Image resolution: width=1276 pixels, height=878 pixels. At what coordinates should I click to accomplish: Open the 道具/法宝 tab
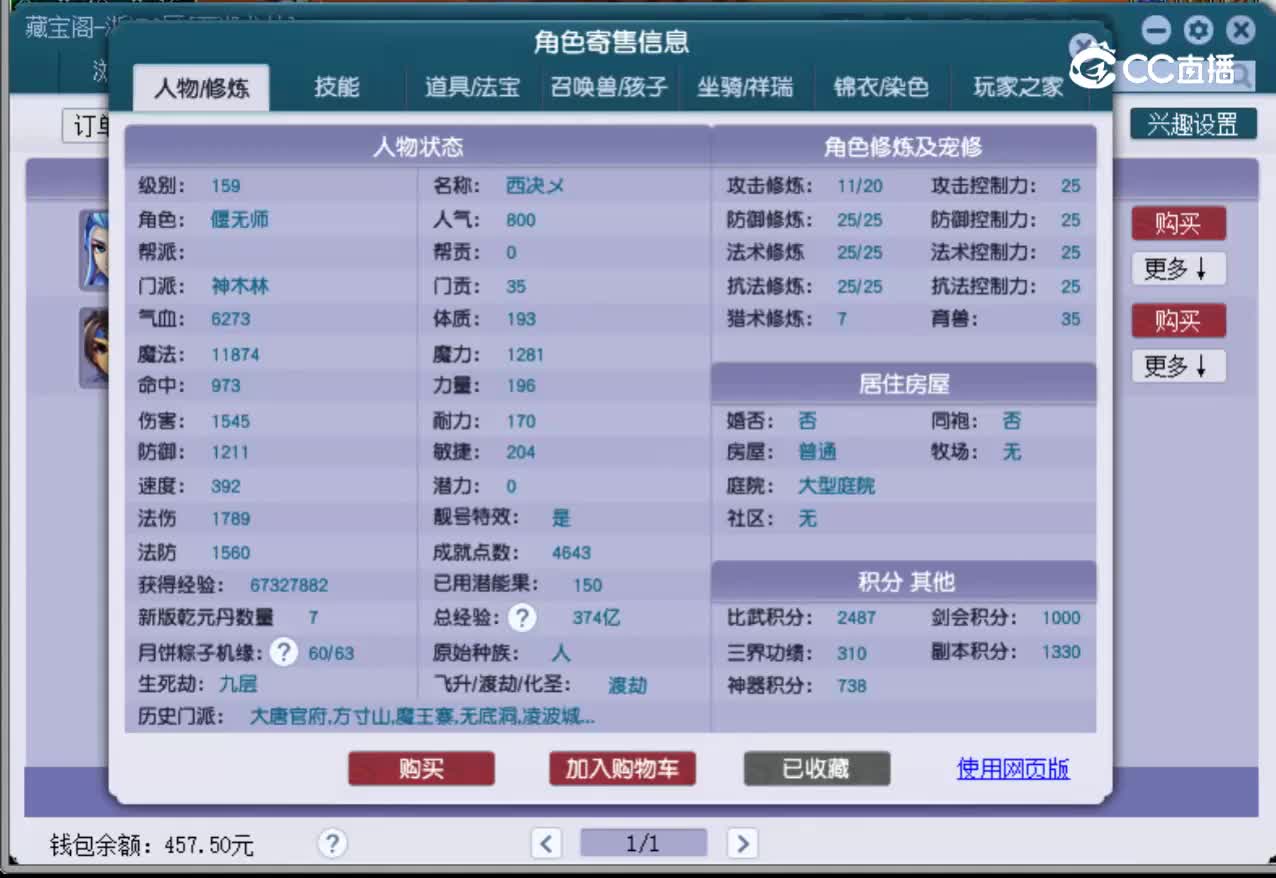[x=471, y=87]
